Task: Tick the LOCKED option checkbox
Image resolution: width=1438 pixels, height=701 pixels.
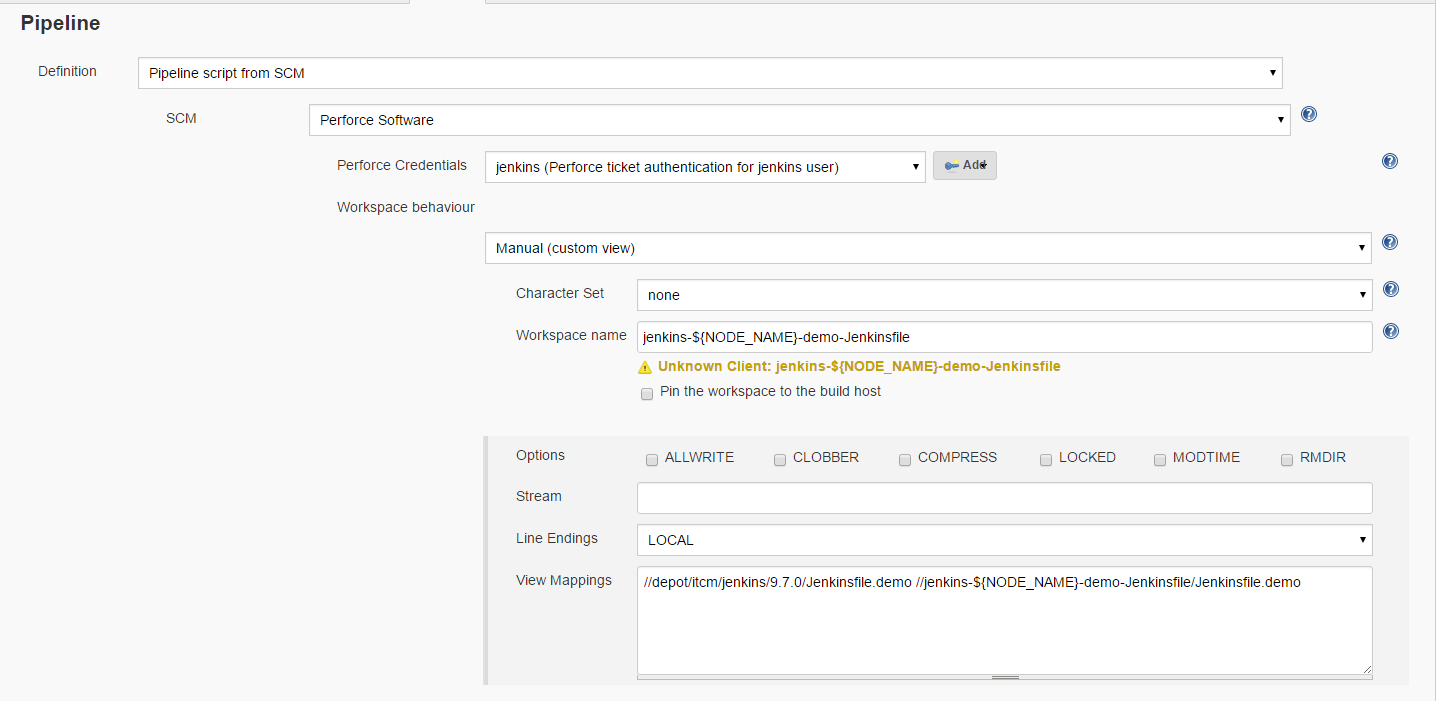Action: pyautogui.click(x=1046, y=460)
